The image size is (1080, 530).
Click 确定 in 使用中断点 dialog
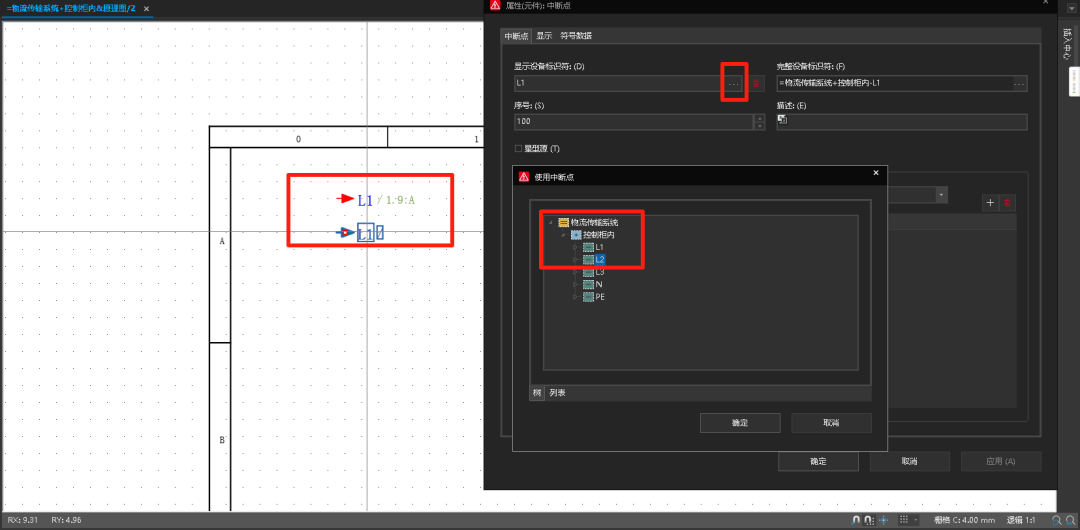[x=740, y=422]
